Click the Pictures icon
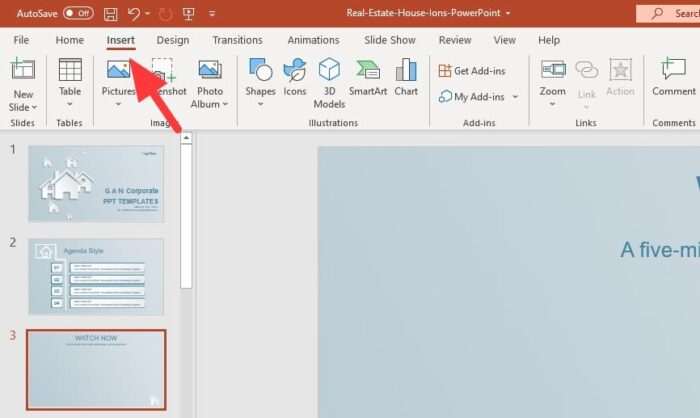Screen dimensions: 700x418 tap(118, 70)
